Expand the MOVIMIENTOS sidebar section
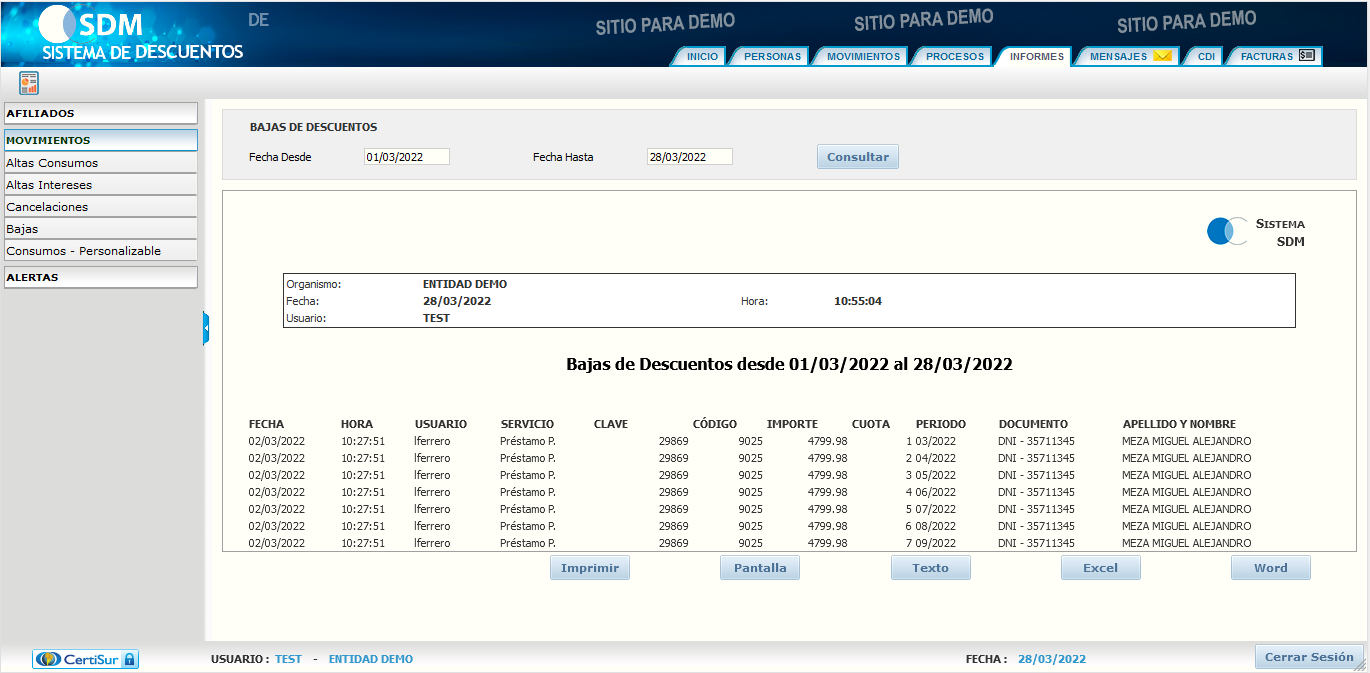This screenshot has width=1370, height=673. [x=100, y=141]
